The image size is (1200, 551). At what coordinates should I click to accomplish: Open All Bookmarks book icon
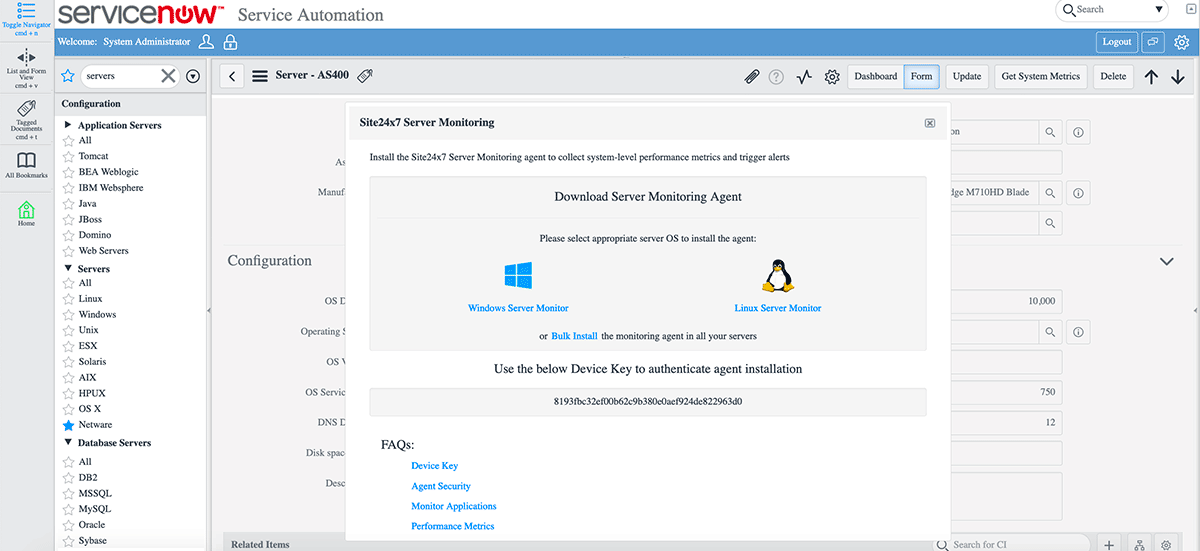click(x=27, y=160)
